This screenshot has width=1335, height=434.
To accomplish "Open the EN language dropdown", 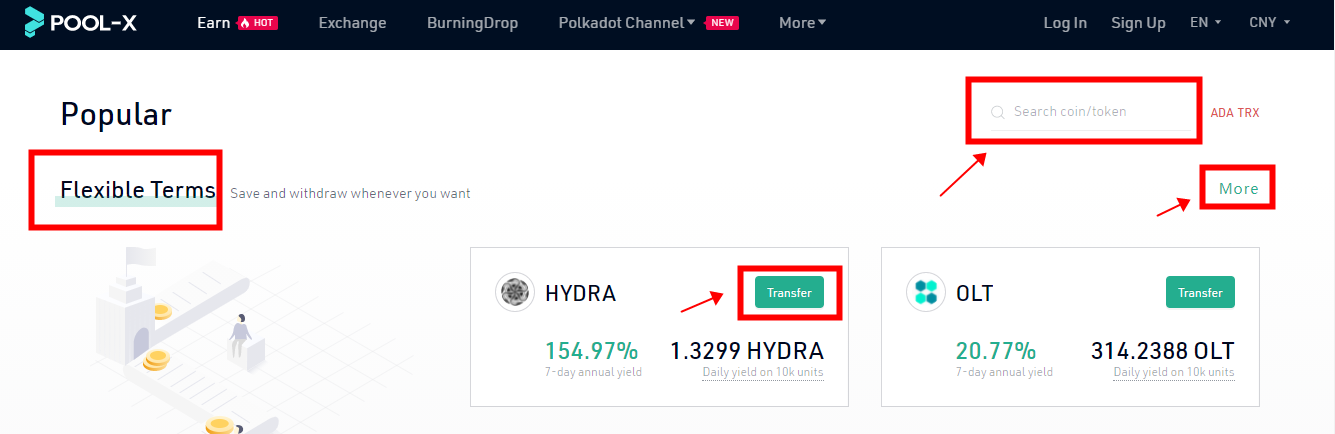I will [1205, 22].
